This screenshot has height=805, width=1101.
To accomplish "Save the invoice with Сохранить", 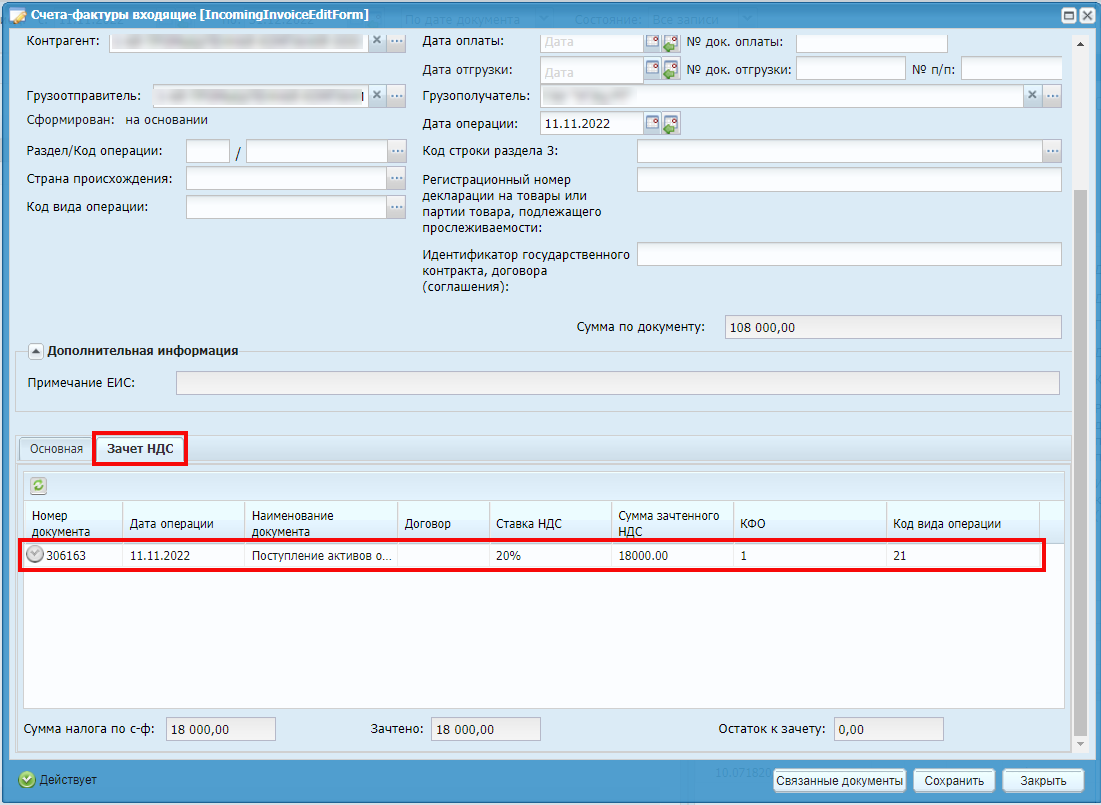I will (x=954, y=781).
